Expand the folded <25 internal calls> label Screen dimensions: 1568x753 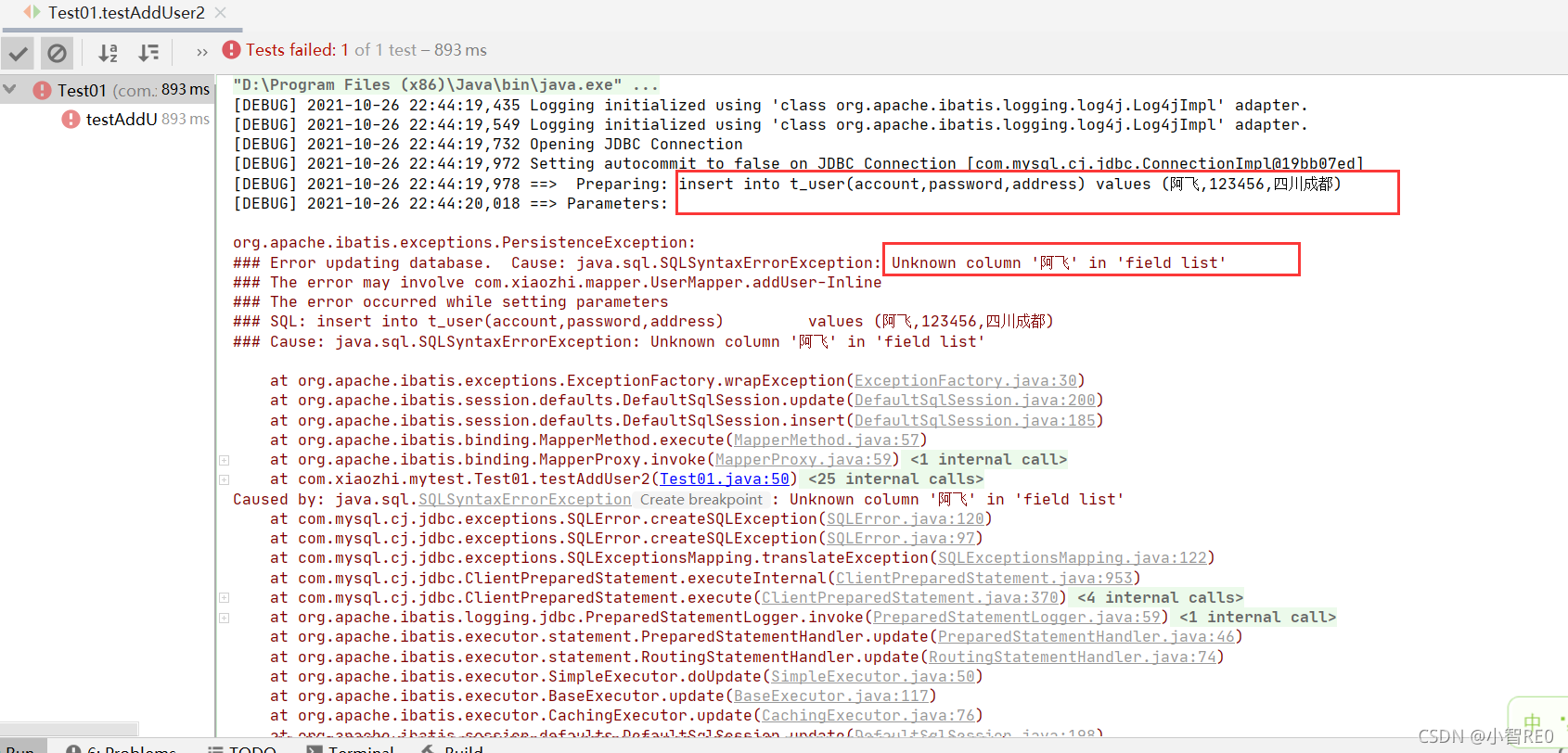click(895, 479)
